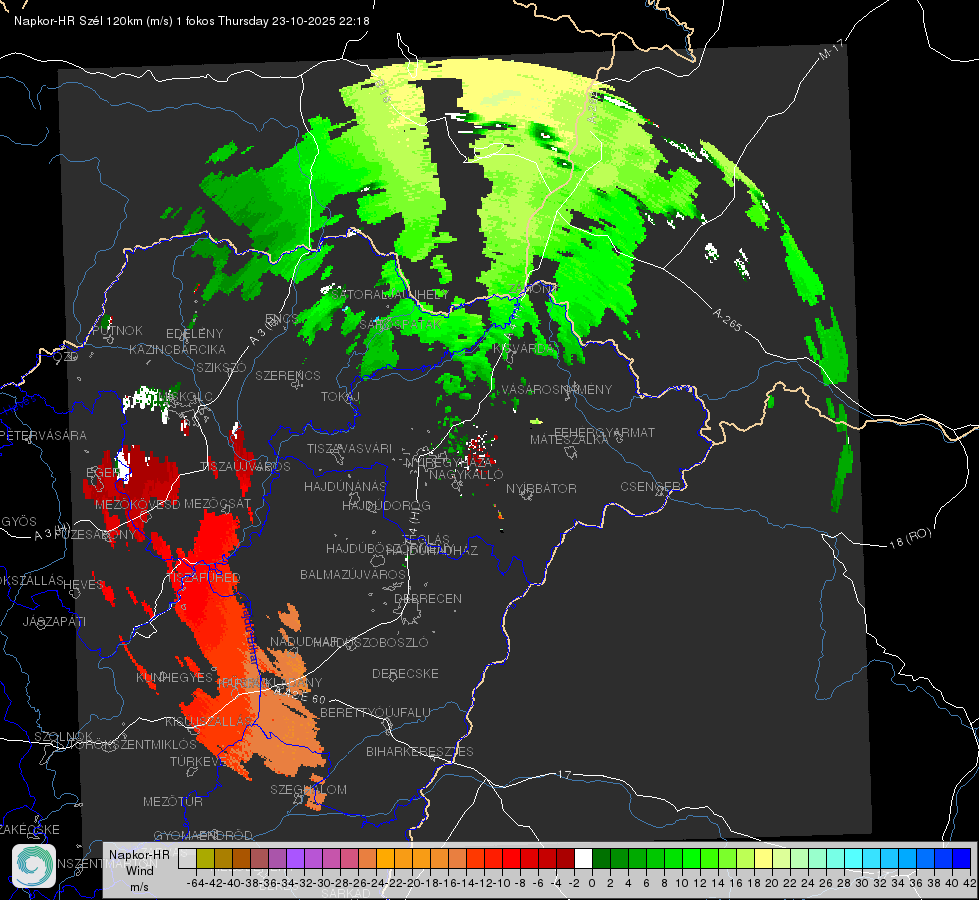Click the HAJDÚNÁNÁS label
Image resolution: width=979 pixels, height=900 pixels.
click(x=345, y=486)
